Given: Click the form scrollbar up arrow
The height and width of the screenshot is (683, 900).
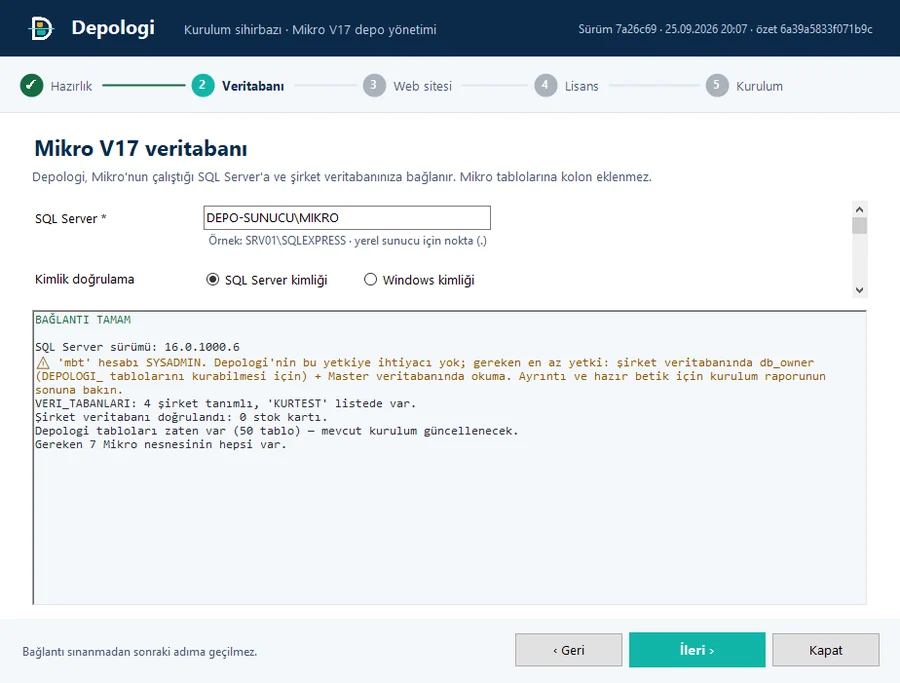Looking at the screenshot, I should tap(859, 209).
